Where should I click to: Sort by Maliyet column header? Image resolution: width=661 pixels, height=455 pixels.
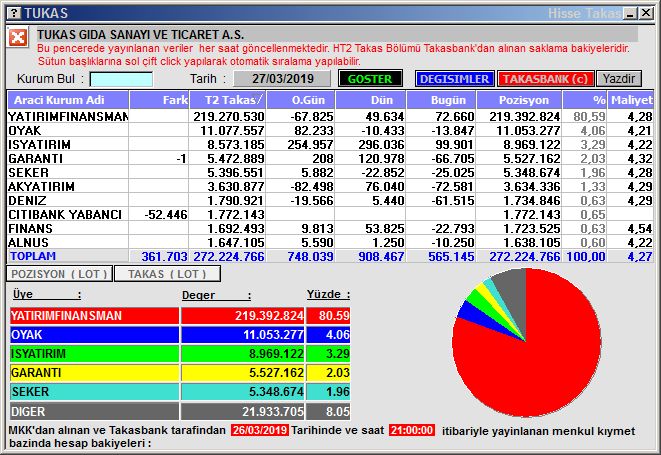click(x=631, y=100)
